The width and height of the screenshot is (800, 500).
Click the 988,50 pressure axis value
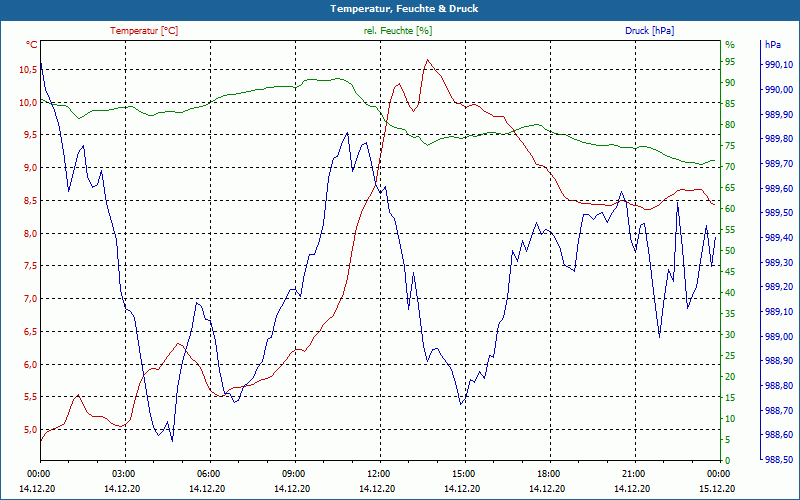(779, 460)
